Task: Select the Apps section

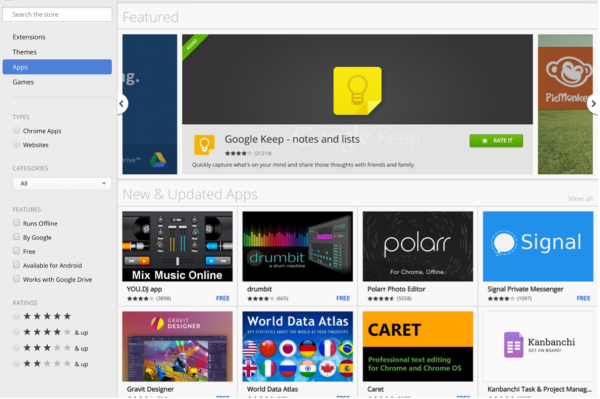Action: coord(57,67)
